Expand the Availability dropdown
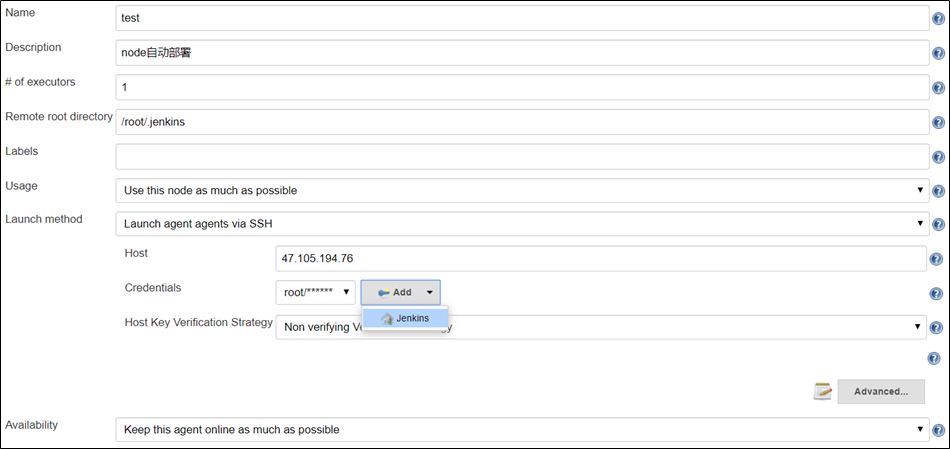The image size is (950, 449). pyautogui.click(x=522, y=430)
